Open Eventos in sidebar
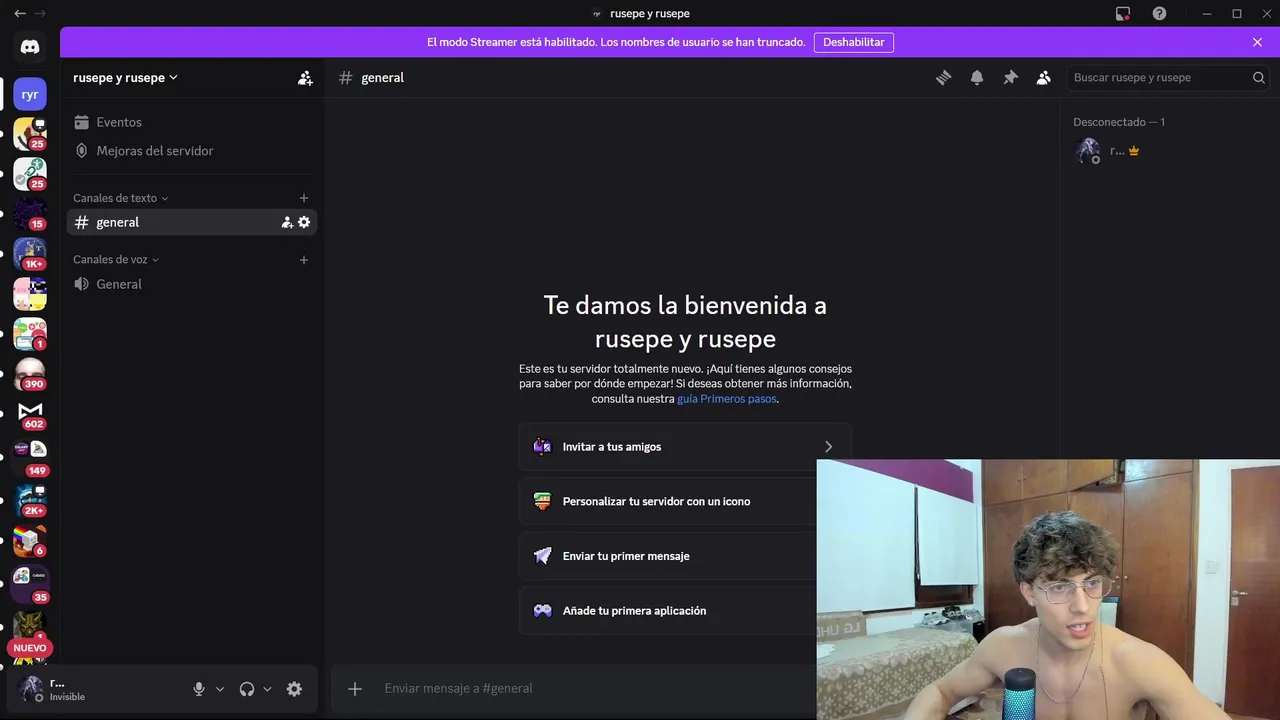This screenshot has height=720, width=1280. [192, 122]
